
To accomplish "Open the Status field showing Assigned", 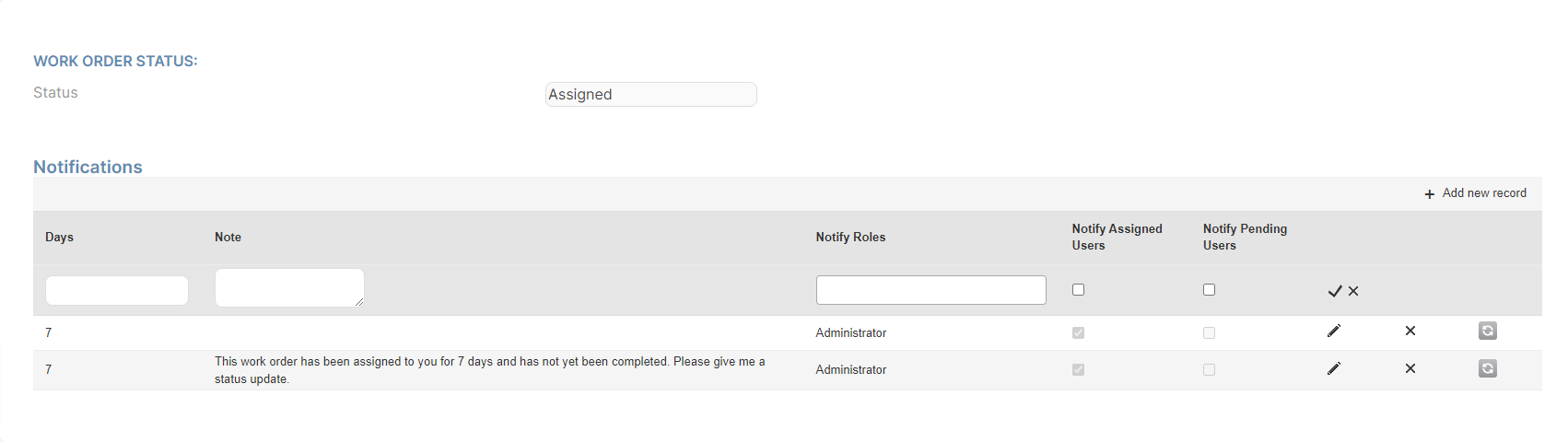I will (x=651, y=94).
